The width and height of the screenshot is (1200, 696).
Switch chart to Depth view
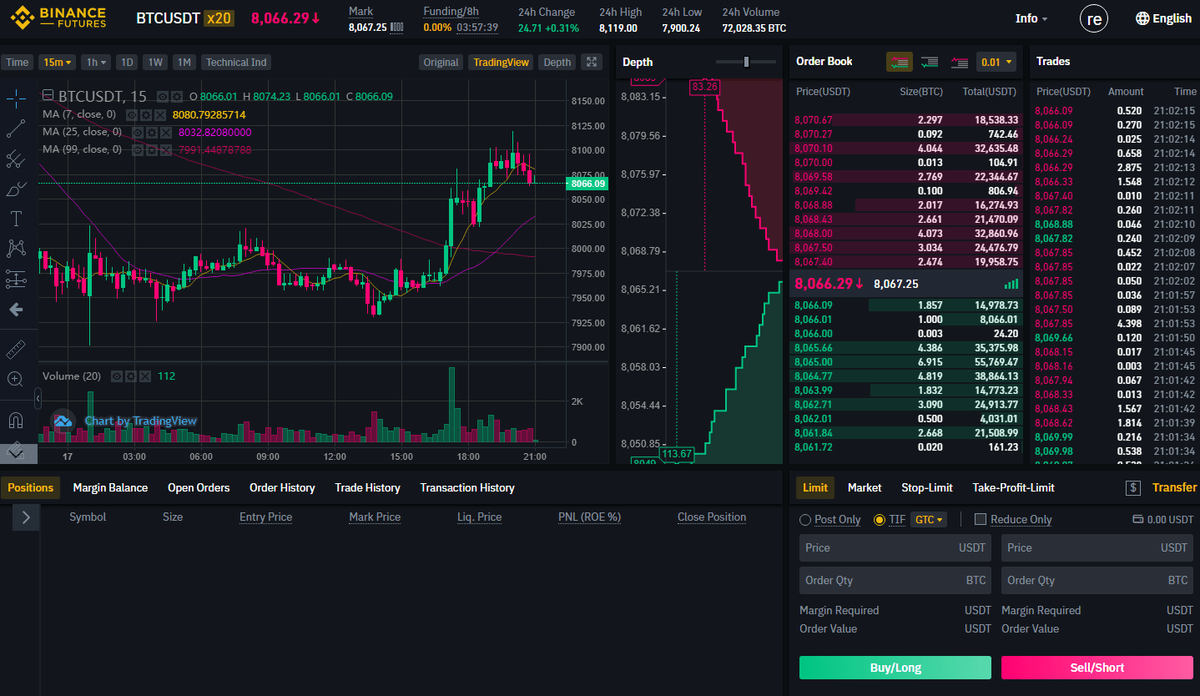click(x=557, y=62)
